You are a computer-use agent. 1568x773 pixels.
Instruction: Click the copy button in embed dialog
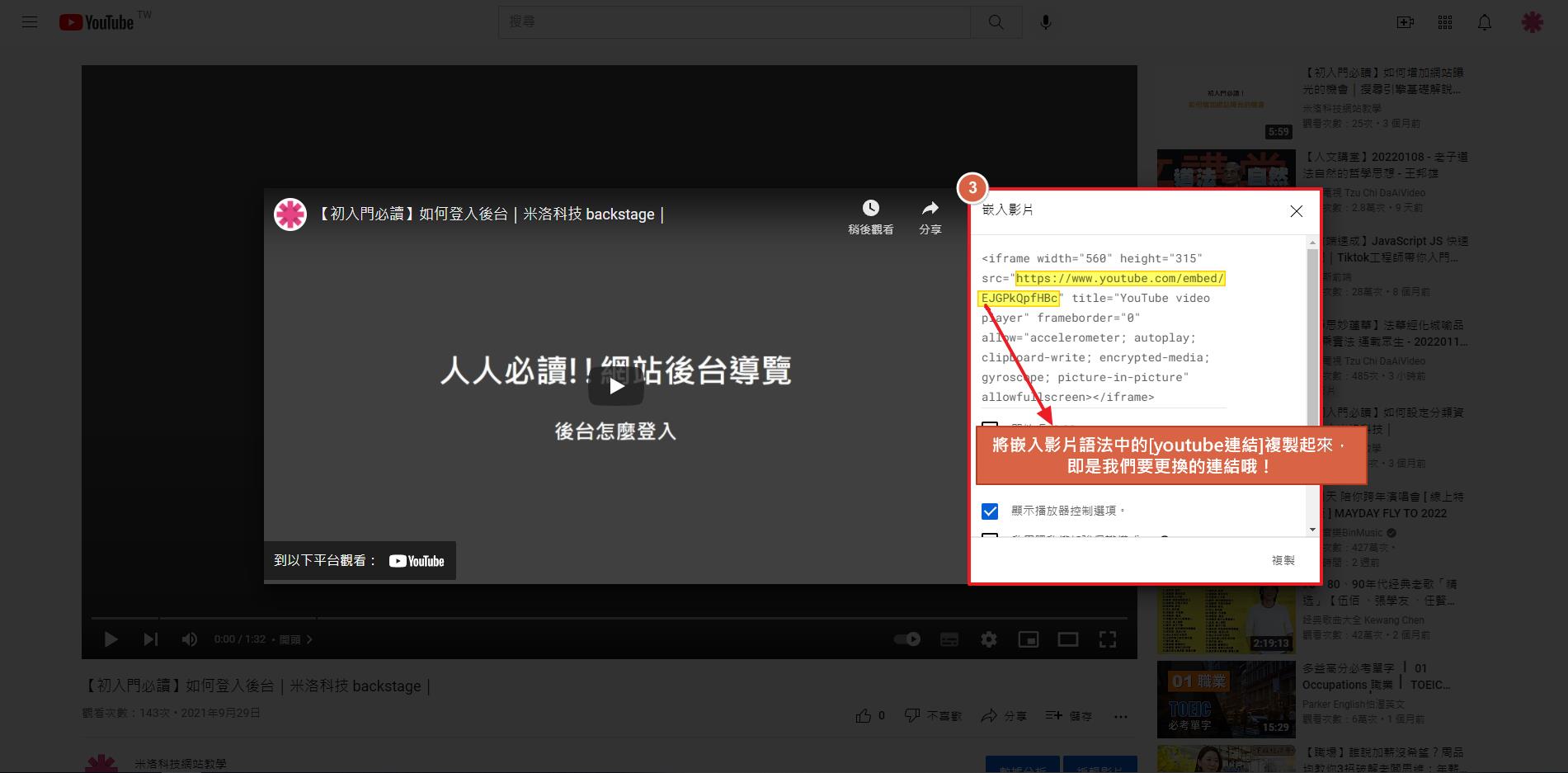pos(1283,560)
